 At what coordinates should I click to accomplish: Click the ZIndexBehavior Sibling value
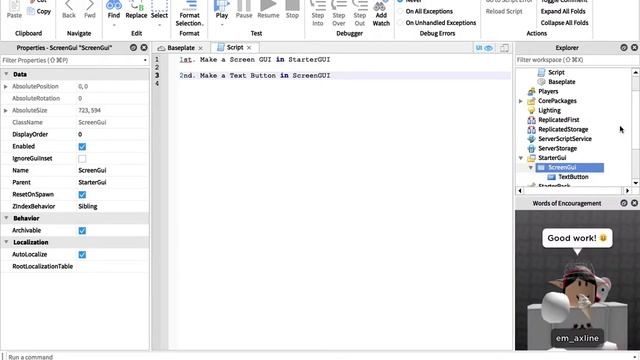(x=88, y=207)
